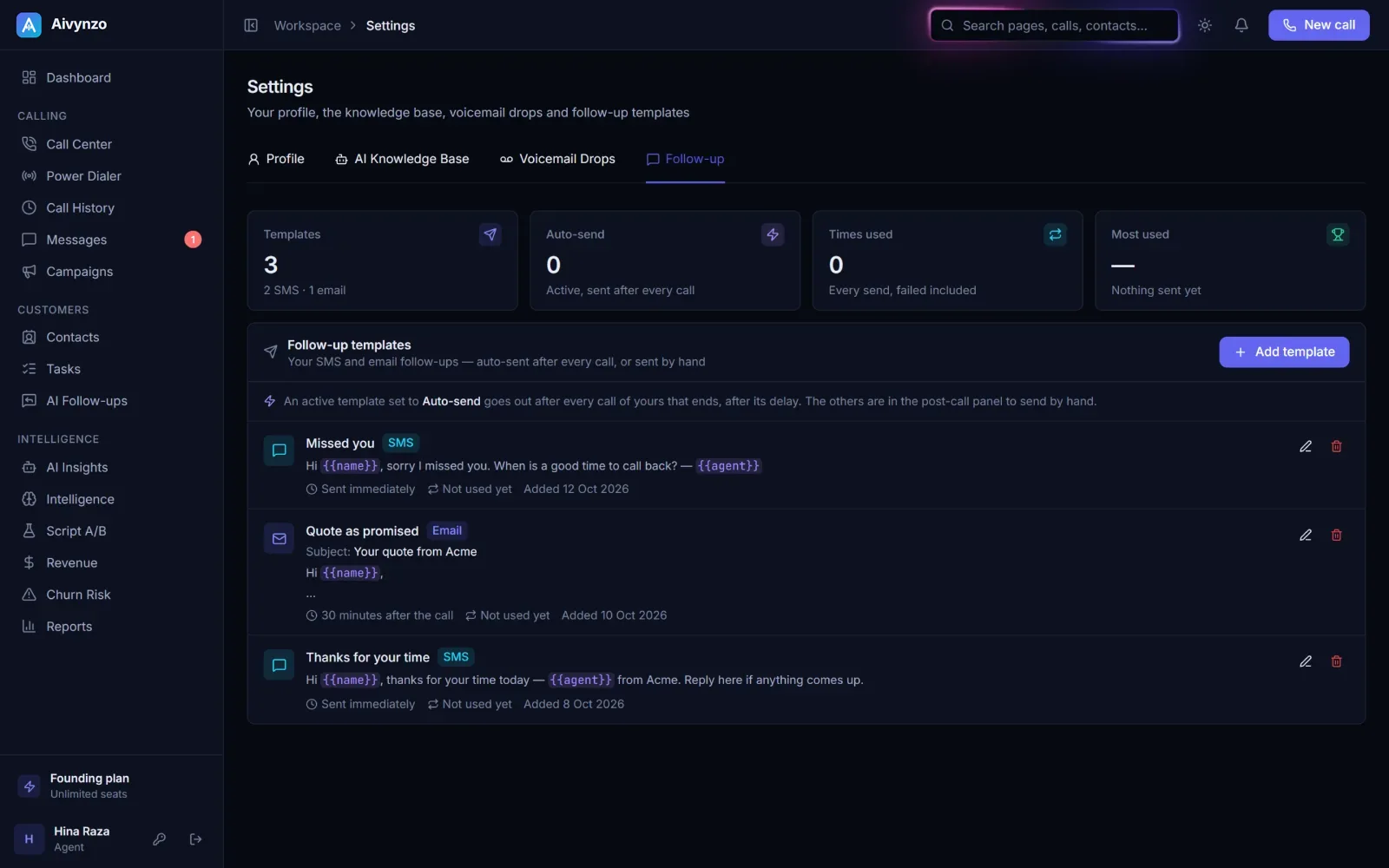Open Tasks list

(111, 369)
